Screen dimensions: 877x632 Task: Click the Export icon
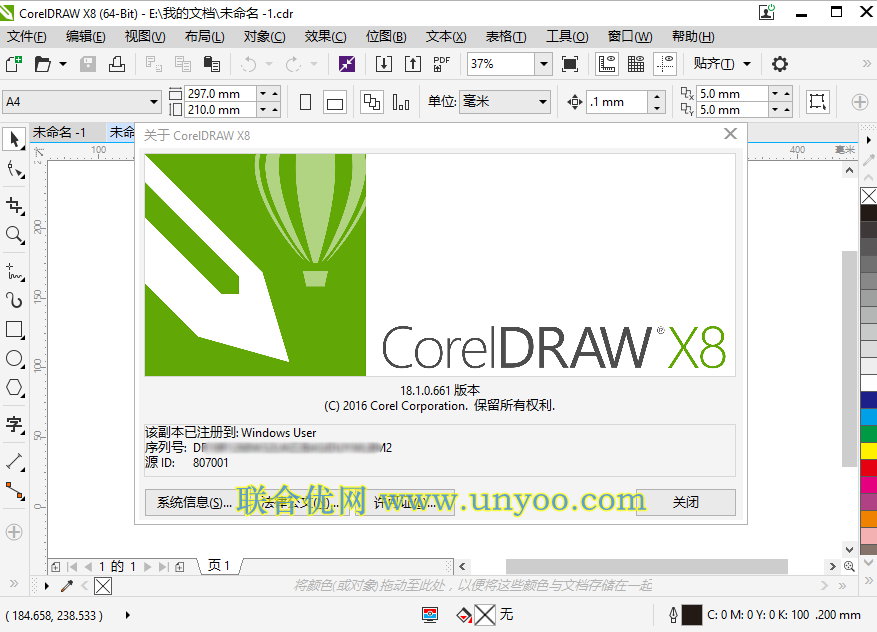pos(413,64)
